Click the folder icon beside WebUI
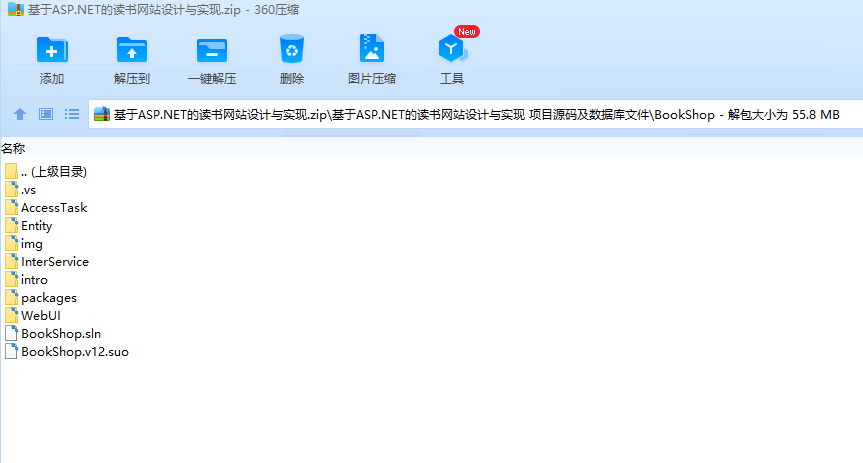The height and width of the screenshot is (463, 863). pyautogui.click(x=11, y=315)
